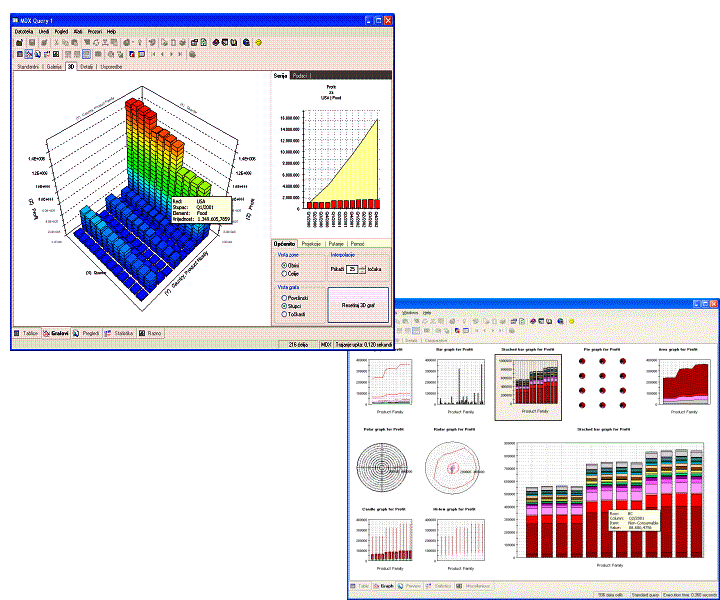
Task: Open the Pogled menu
Action: click(62, 32)
